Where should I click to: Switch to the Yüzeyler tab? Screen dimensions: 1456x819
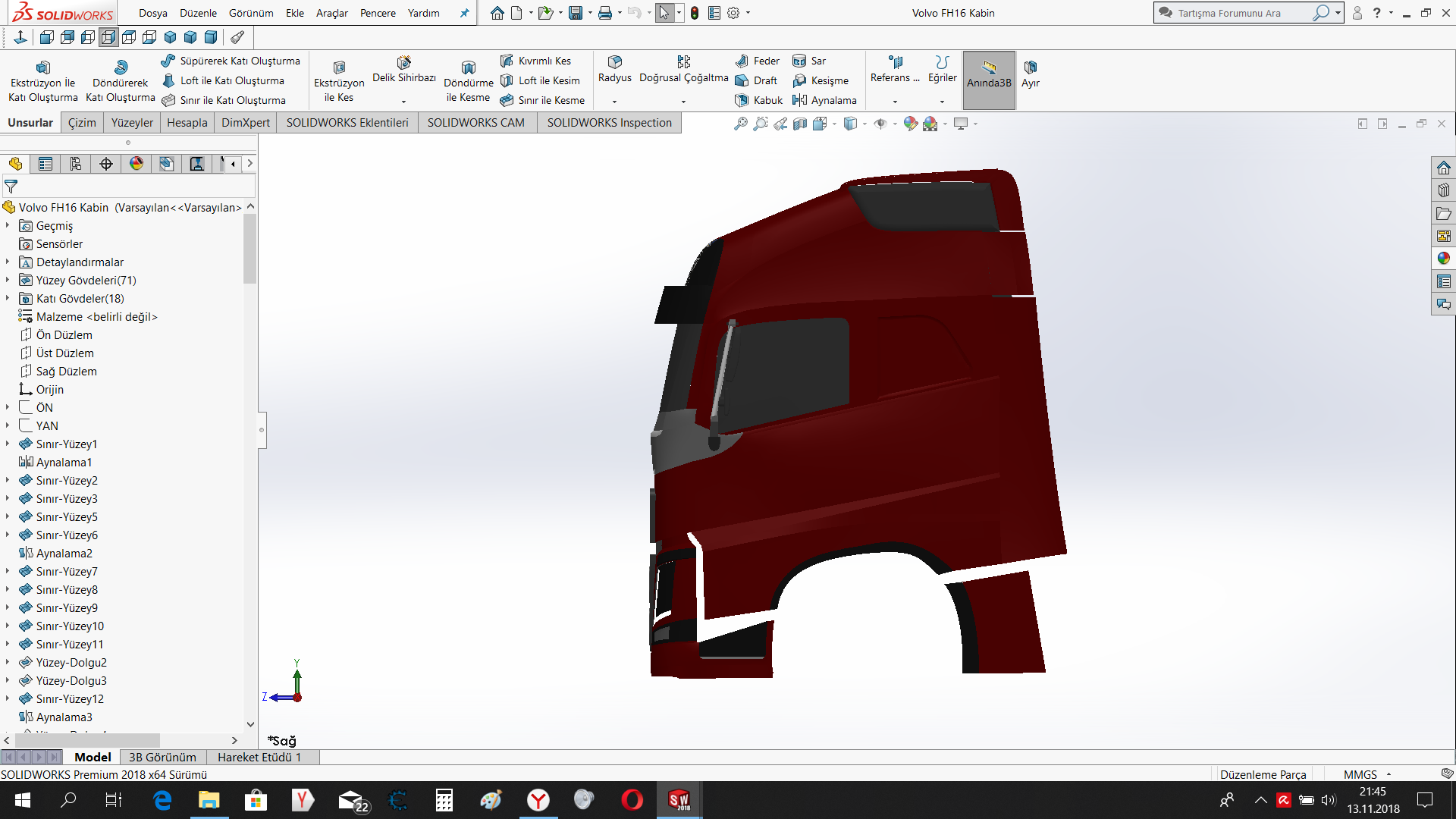132,123
